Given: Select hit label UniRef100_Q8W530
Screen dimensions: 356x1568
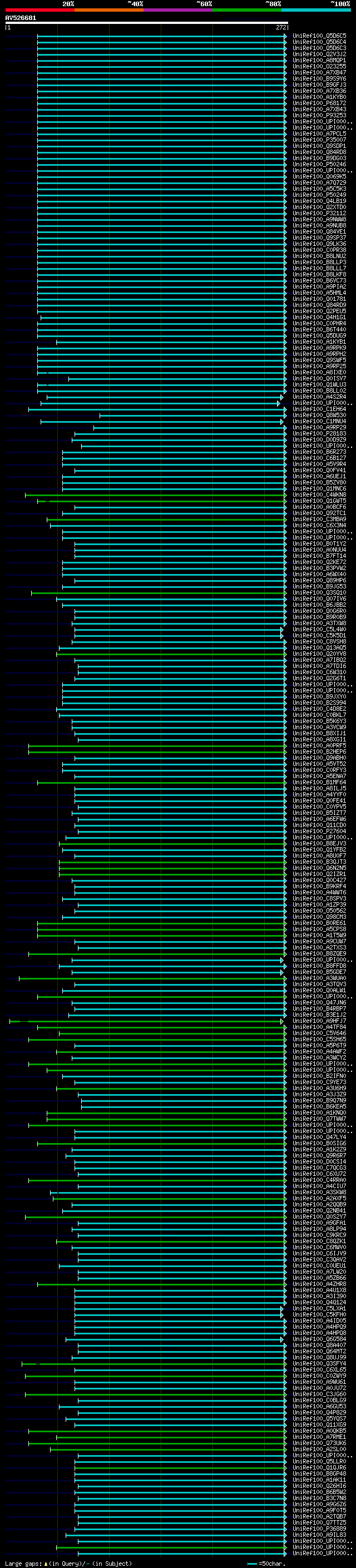Looking at the screenshot, I should point(319,415).
